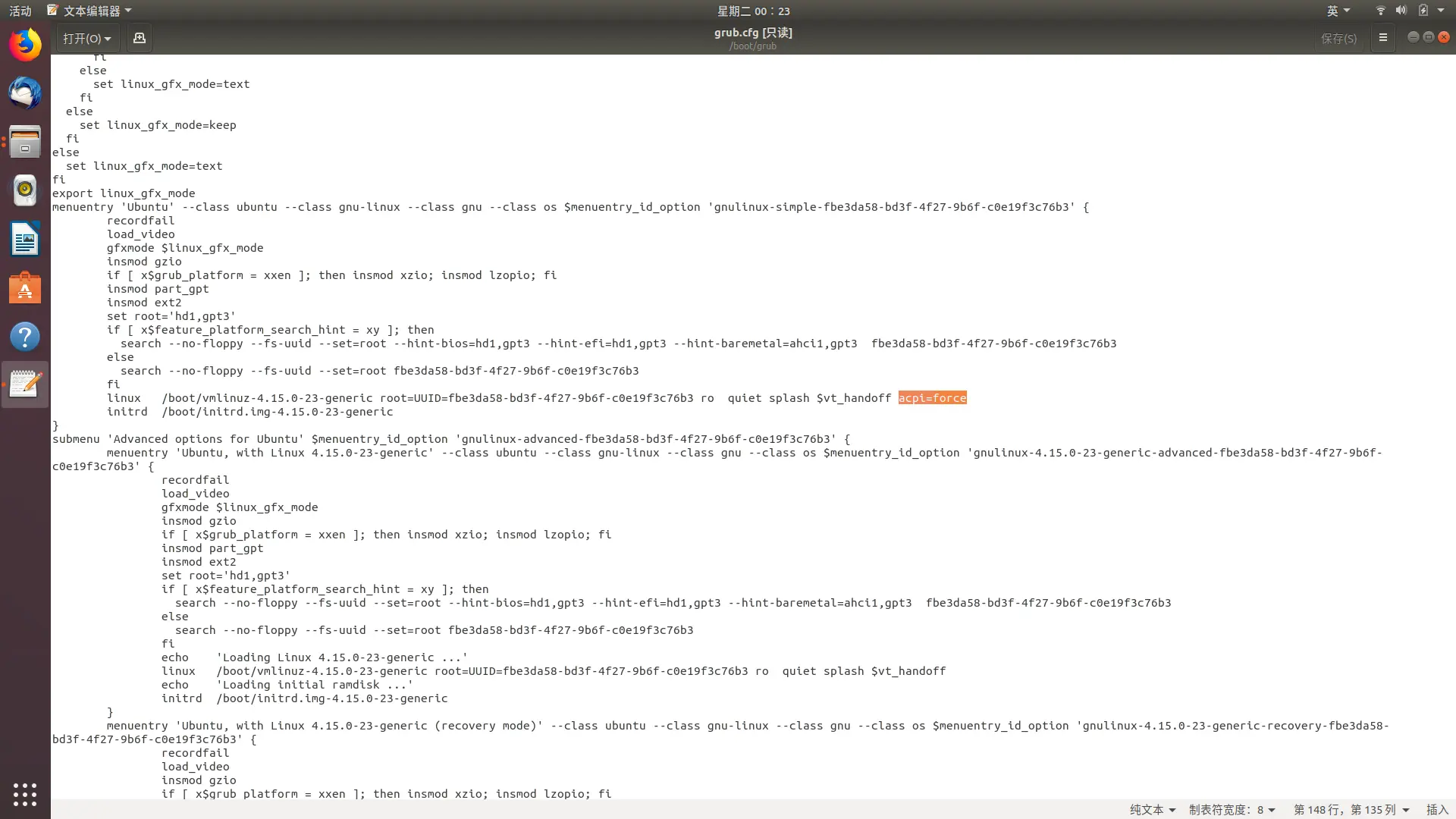The height and width of the screenshot is (819, 1456).
Task: Open Thunderbird mail from the dock
Action: [25, 93]
